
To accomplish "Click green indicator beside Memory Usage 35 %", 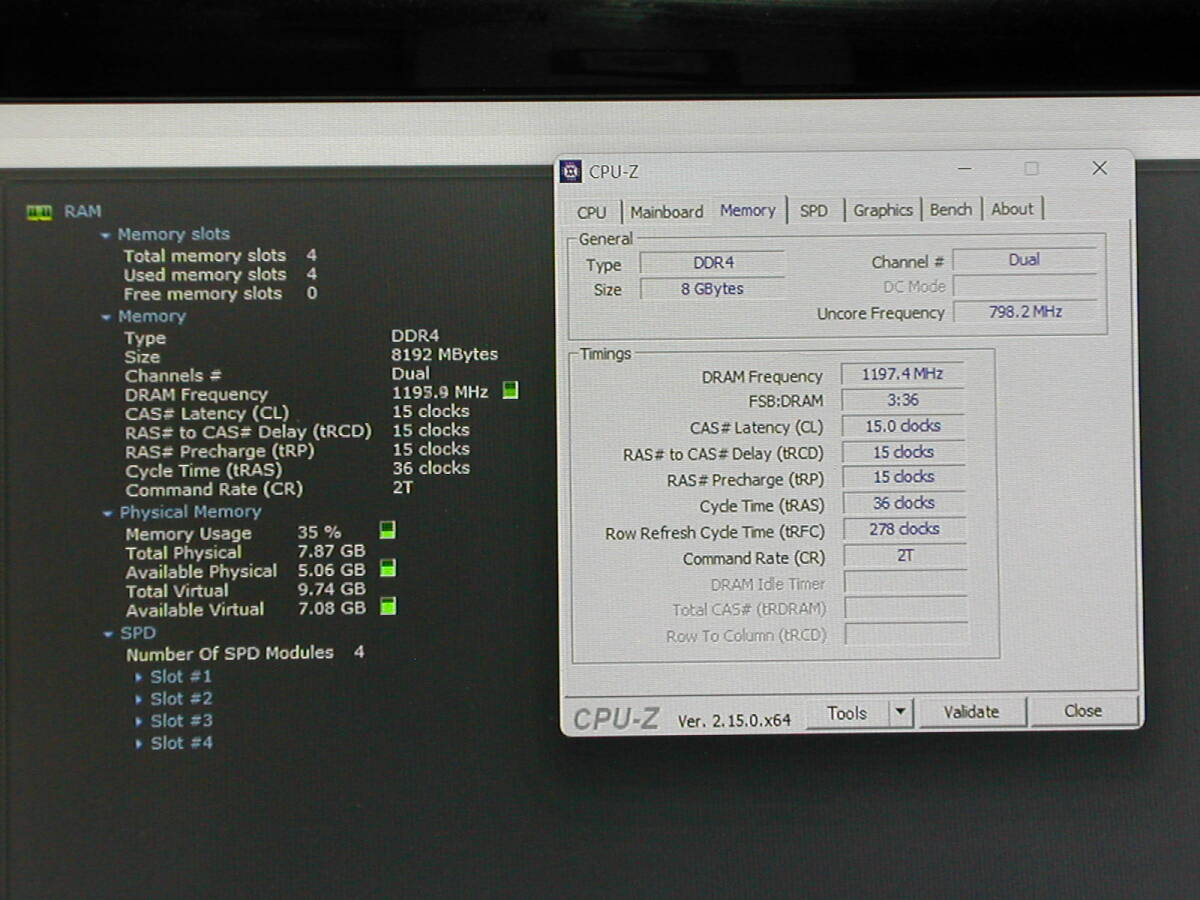I will click(387, 530).
